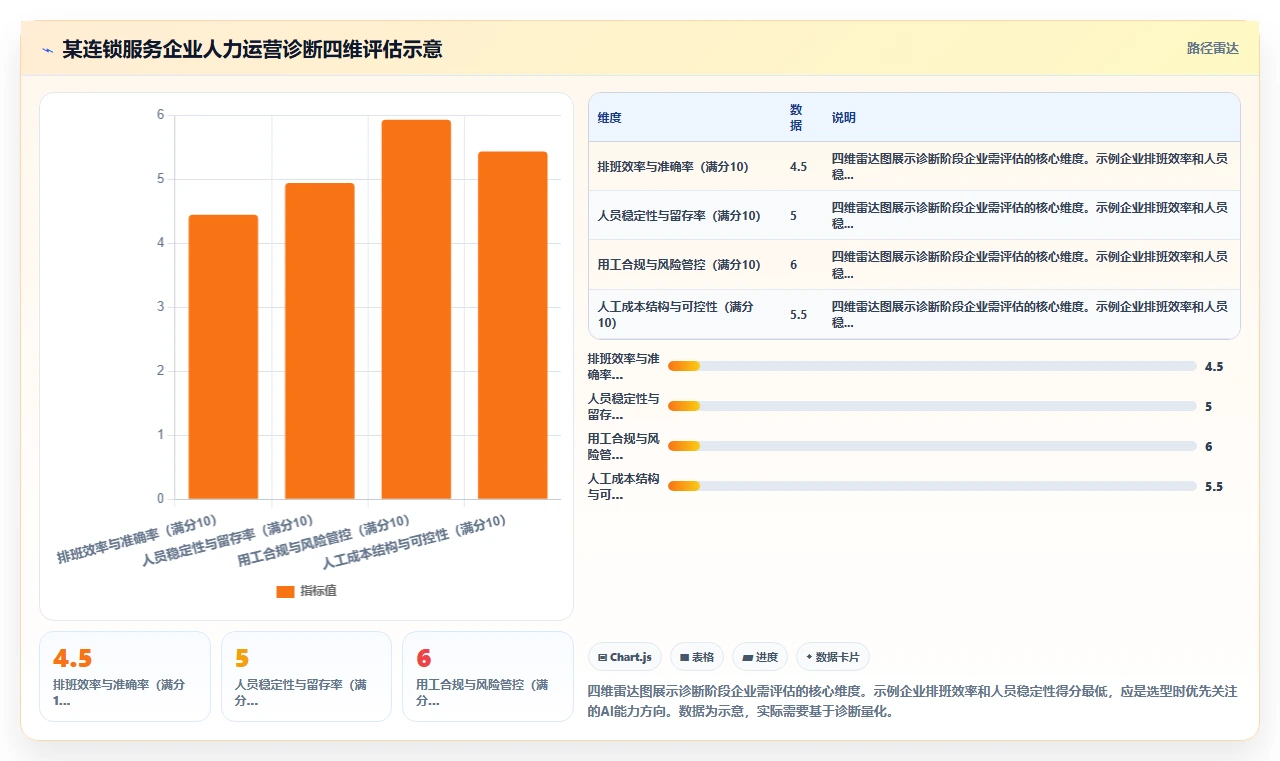
Task: Click the 数据卡片 tag chip
Action: coord(833,657)
